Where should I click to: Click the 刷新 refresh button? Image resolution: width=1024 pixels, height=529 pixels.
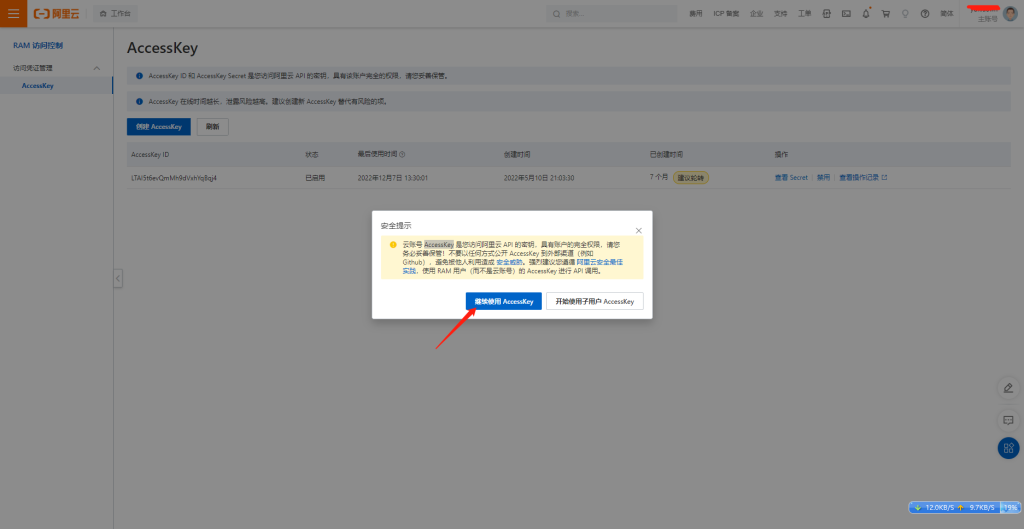212,127
